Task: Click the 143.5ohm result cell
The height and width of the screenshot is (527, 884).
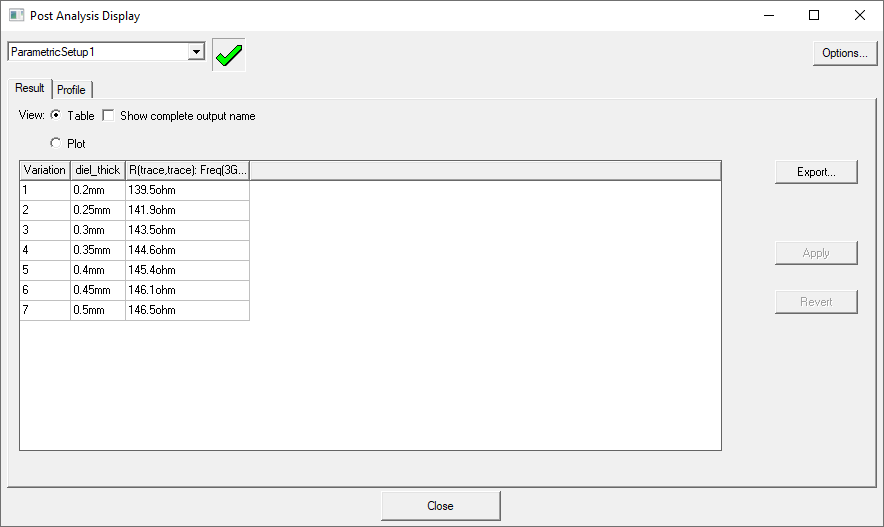Action: (187, 230)
